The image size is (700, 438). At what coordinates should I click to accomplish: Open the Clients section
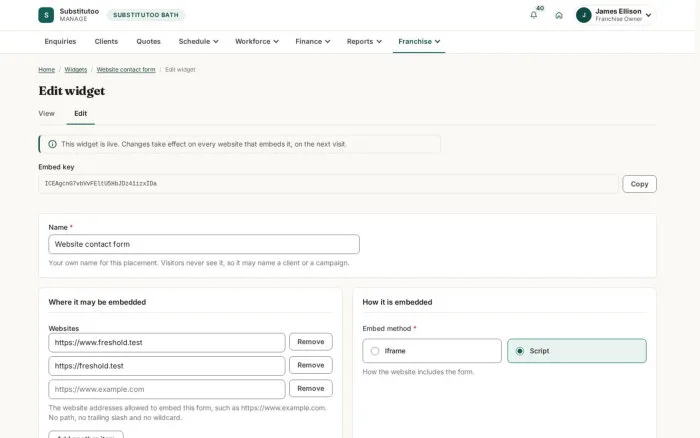coord(106,42)
